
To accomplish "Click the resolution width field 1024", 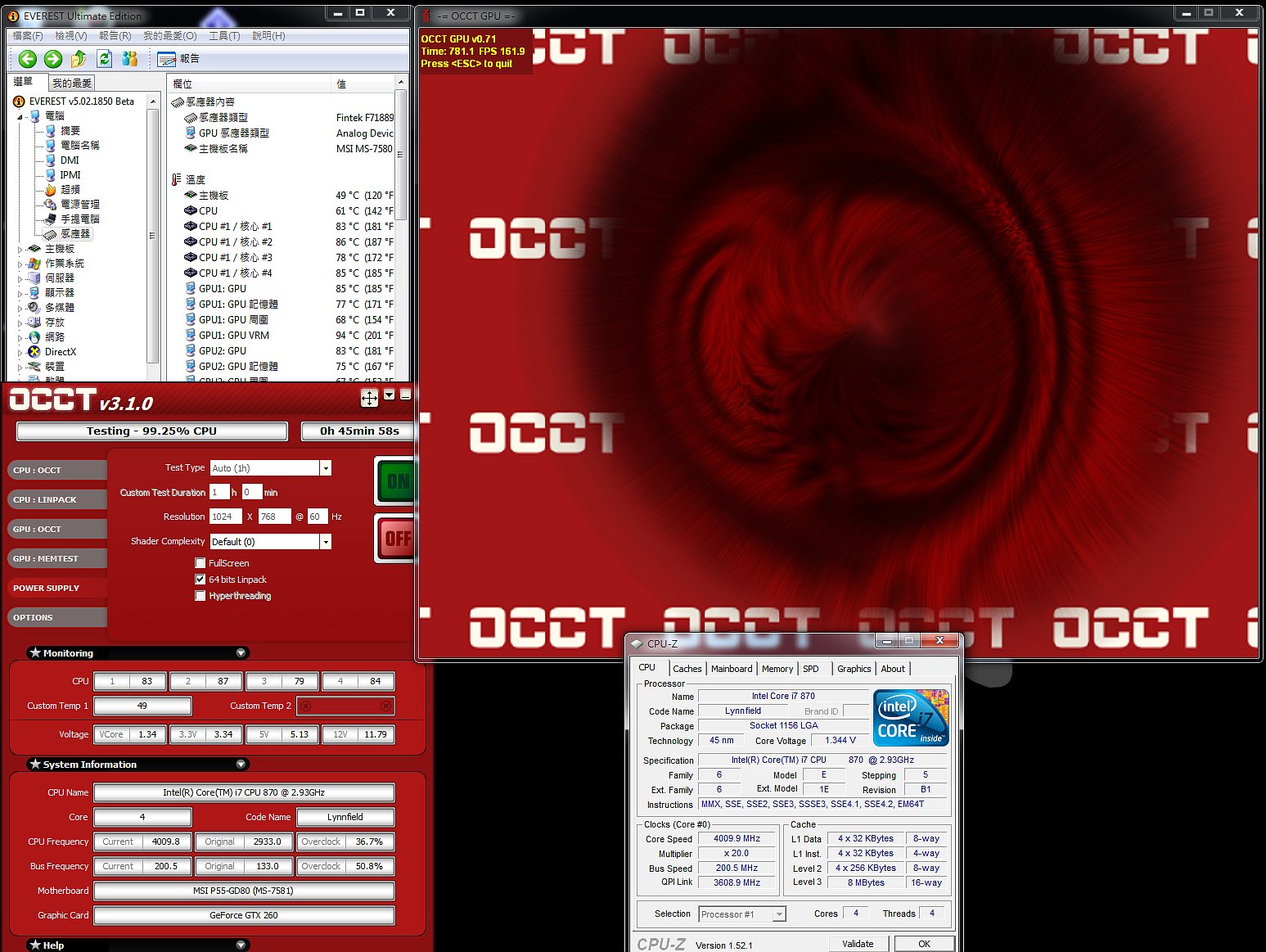I will tap(226, 517).
